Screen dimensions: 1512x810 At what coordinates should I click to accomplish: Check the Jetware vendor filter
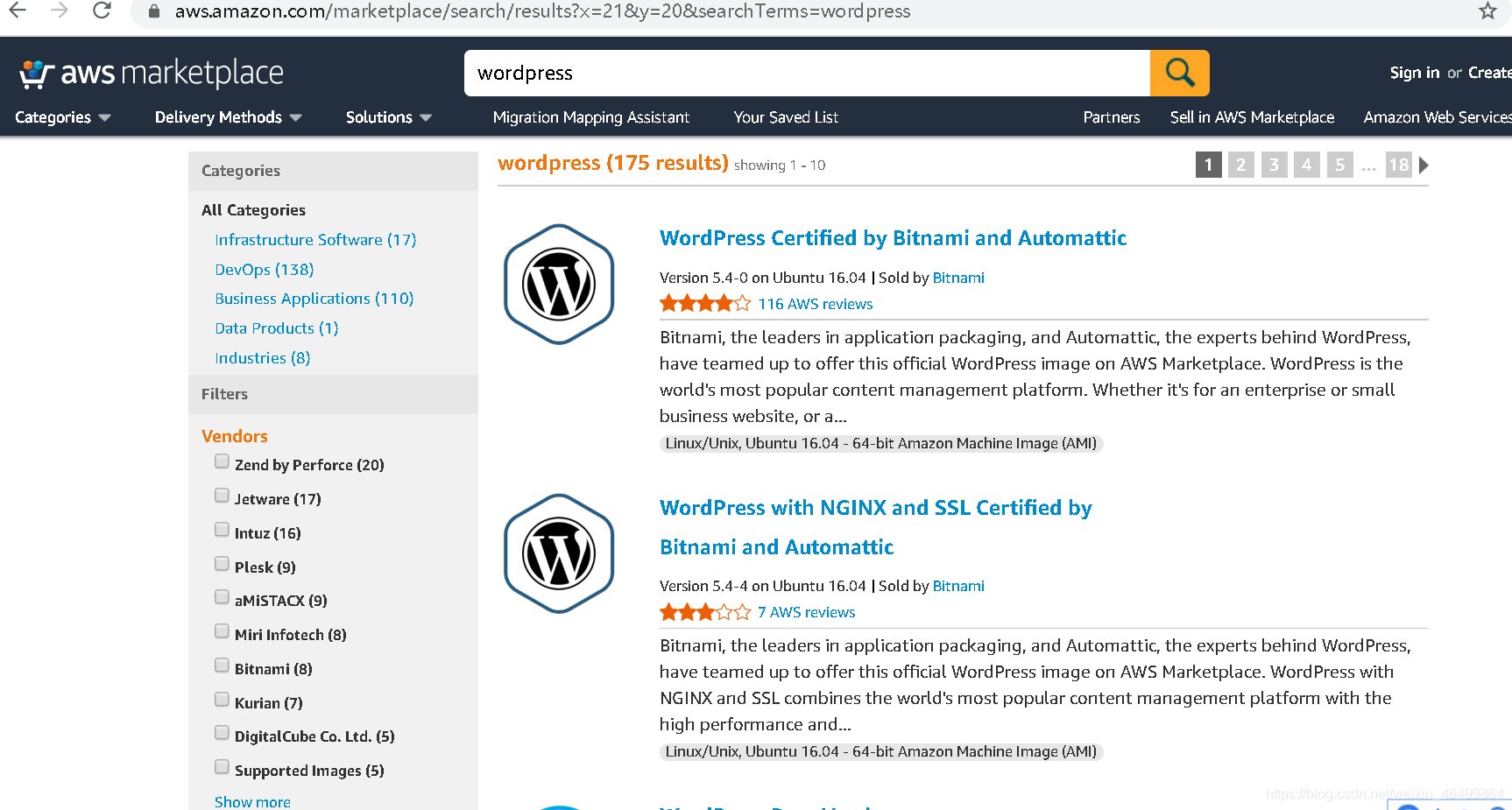point(222,496)
